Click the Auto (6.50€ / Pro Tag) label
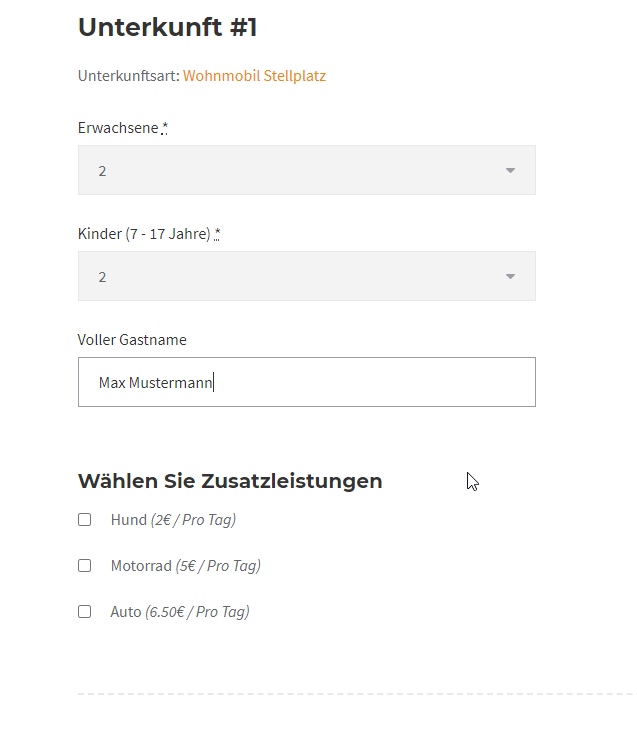637x729 pixels. 179,612
